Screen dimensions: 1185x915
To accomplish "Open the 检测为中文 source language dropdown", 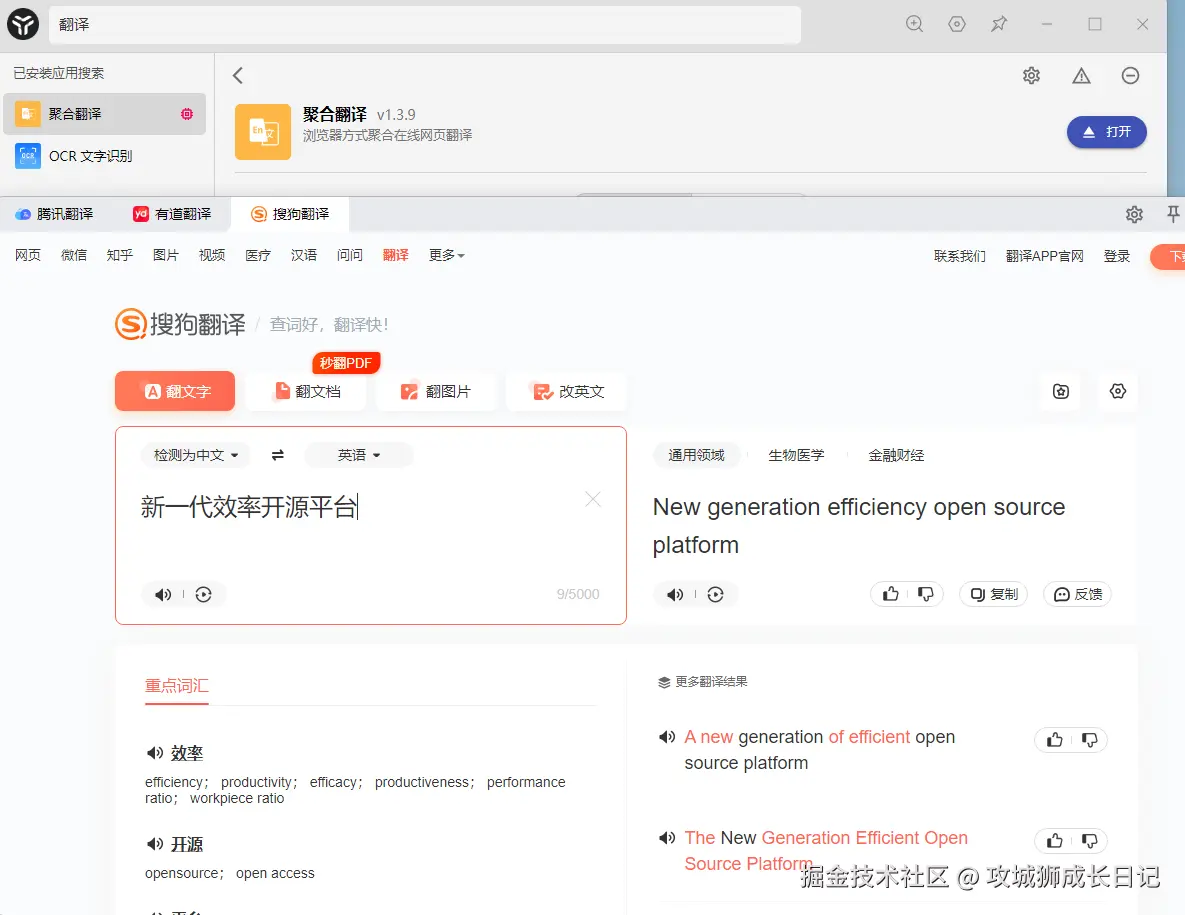I will 195,455.
